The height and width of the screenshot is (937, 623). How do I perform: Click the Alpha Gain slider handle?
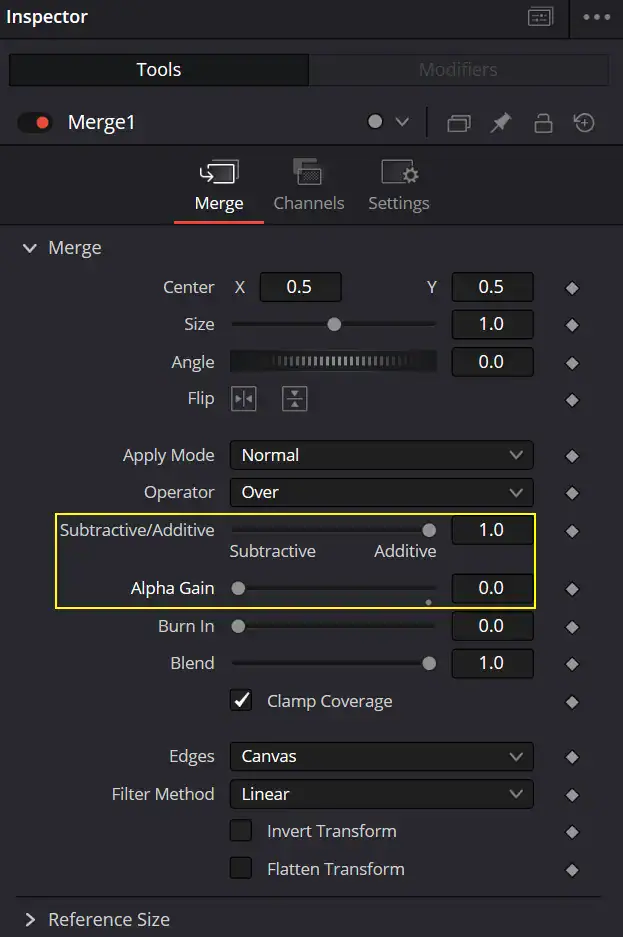(x=238, y=588)
